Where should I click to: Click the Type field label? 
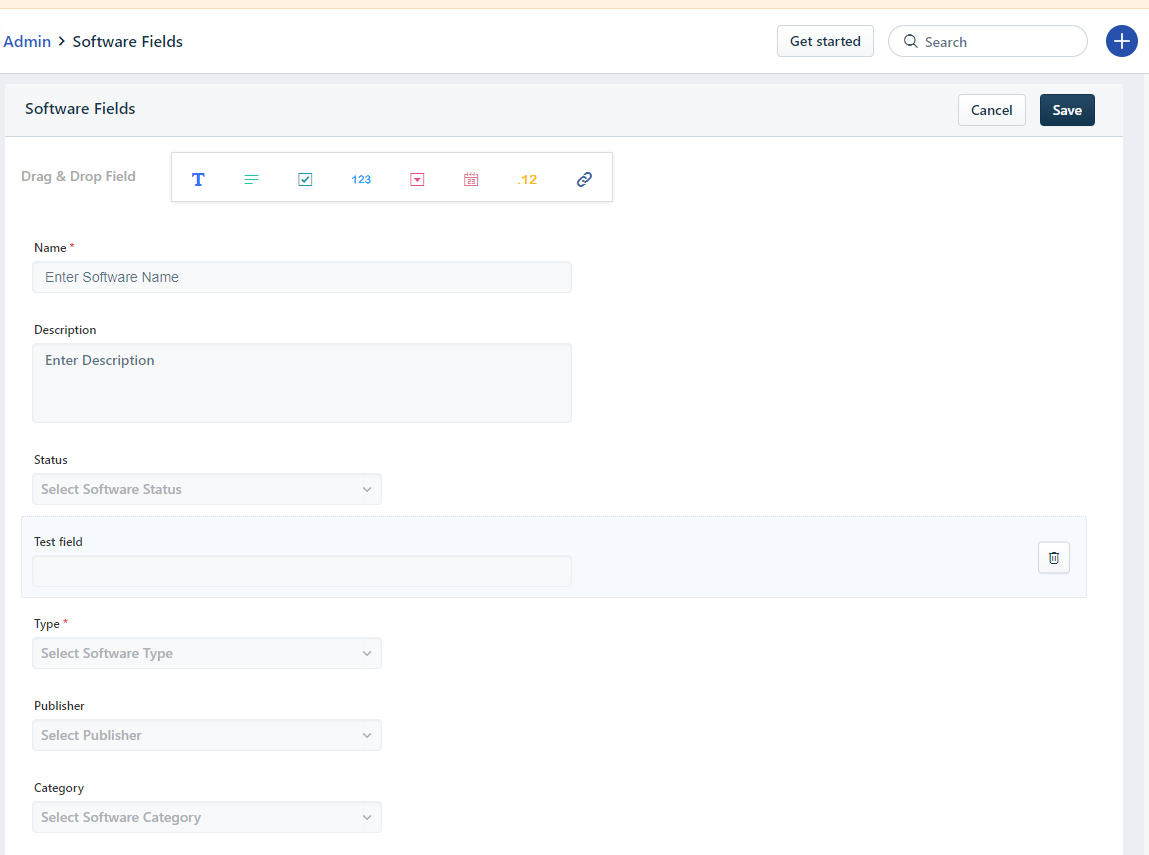click(47, 624)
